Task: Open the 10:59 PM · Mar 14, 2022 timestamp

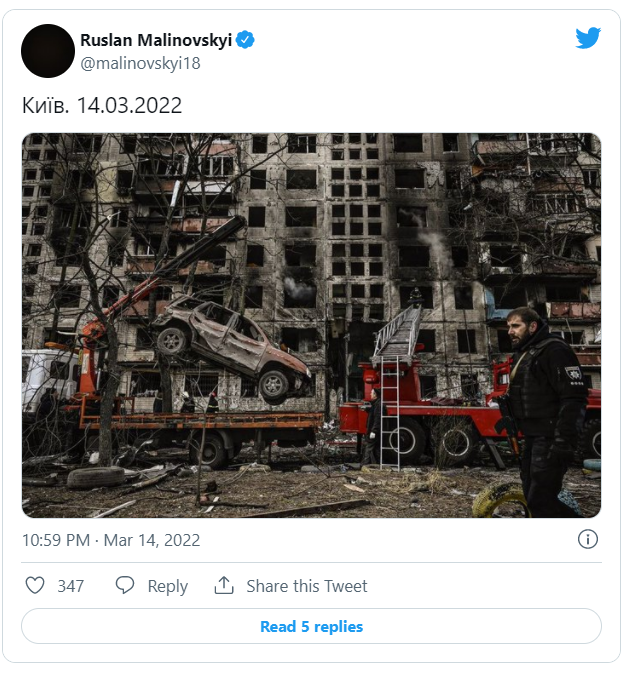Action: pos(111,540)
